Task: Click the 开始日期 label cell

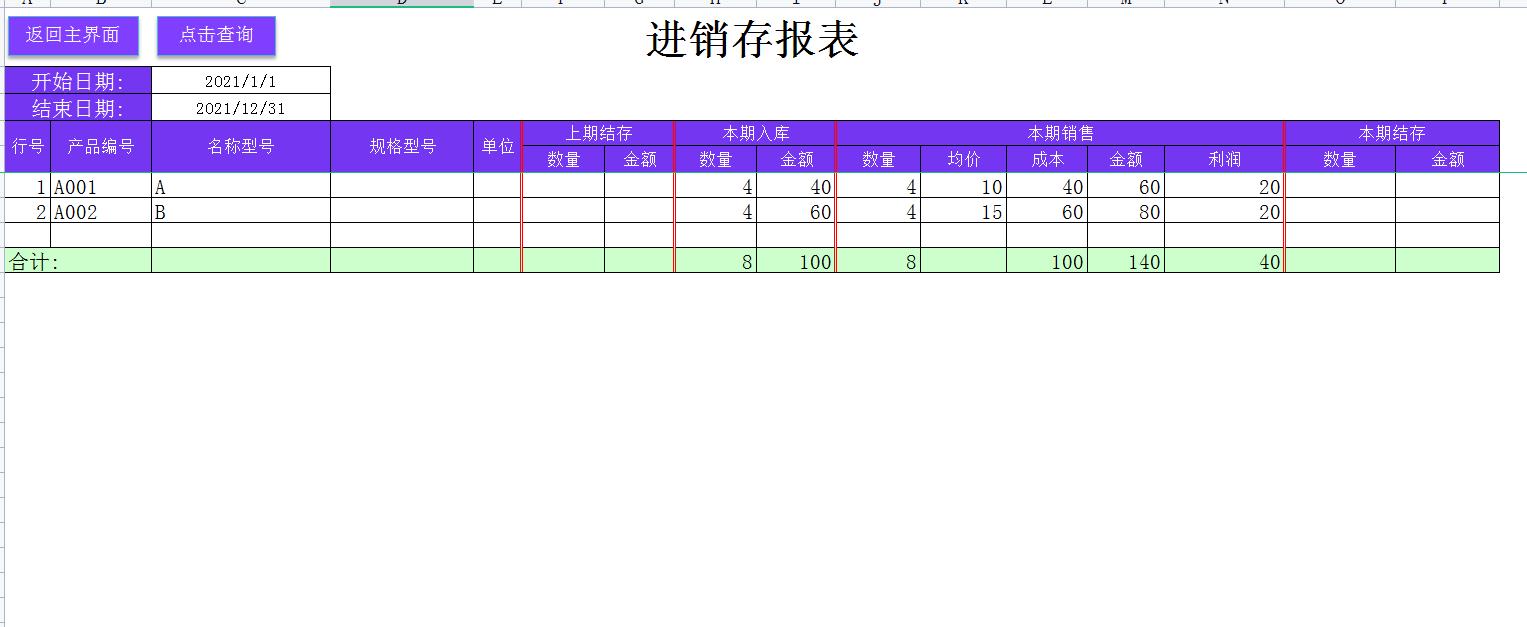Action: (x=75, y=79)
